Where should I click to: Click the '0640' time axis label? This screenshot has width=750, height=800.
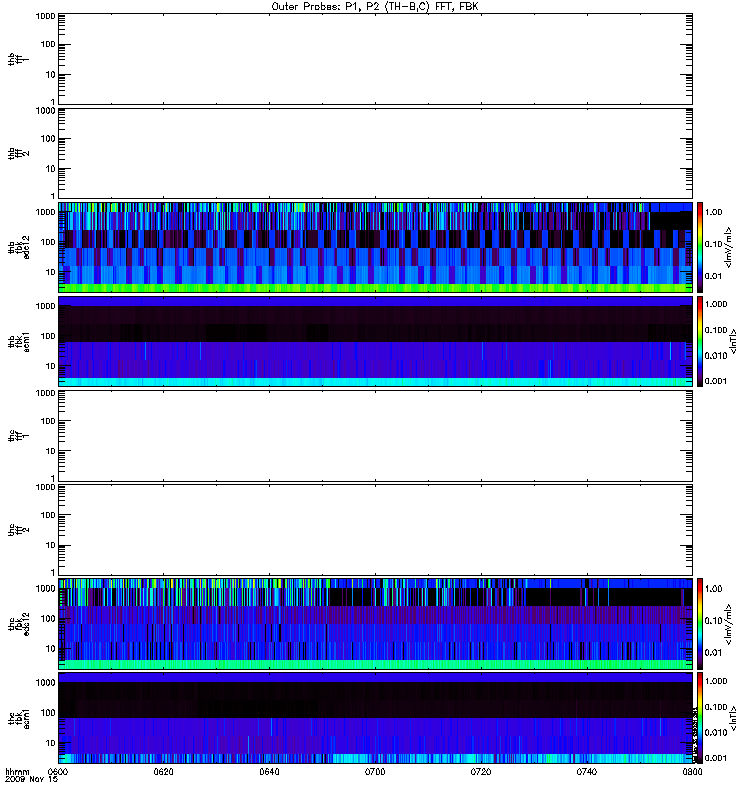[269, 772]
